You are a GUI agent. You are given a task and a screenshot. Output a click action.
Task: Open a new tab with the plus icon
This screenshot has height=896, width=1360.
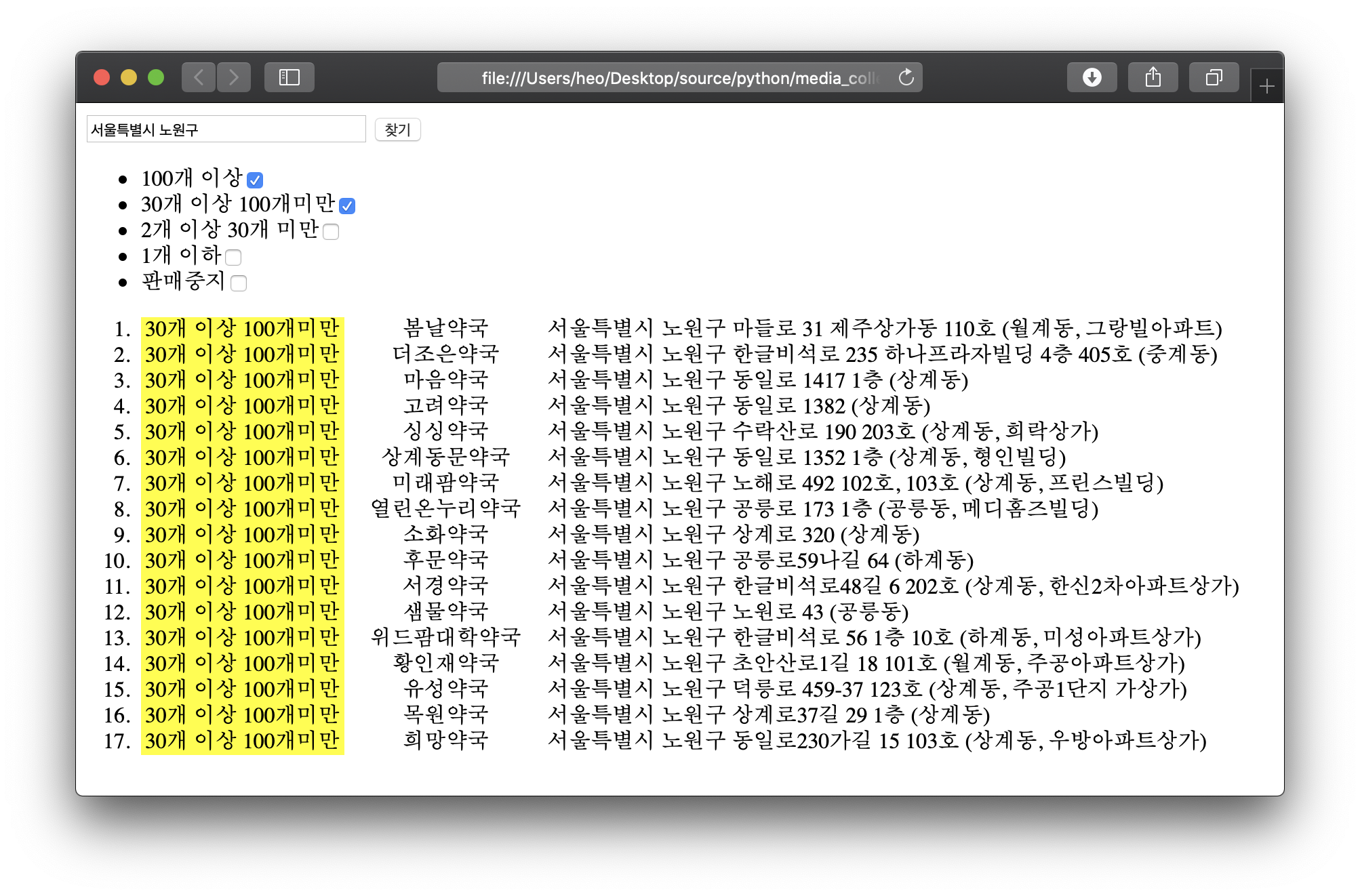click(1266, 87)
